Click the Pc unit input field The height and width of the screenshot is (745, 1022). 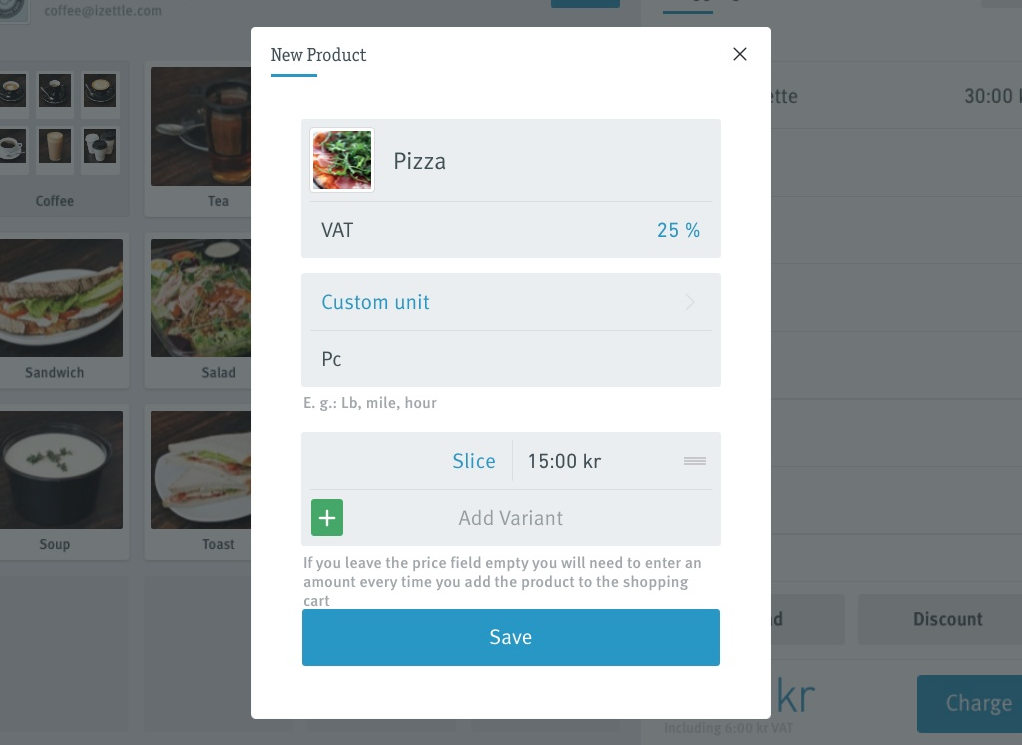[510, 358]
